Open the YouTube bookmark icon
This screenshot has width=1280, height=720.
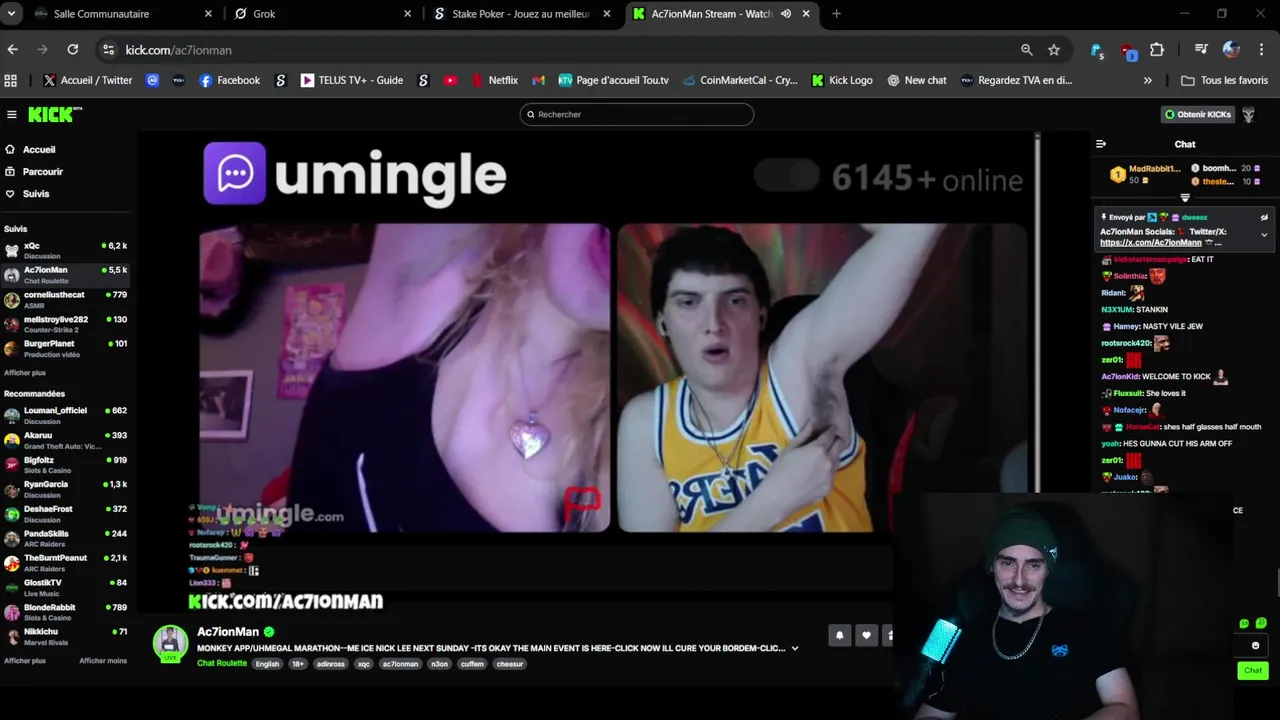pyautogui.click(x=450, y=80)
